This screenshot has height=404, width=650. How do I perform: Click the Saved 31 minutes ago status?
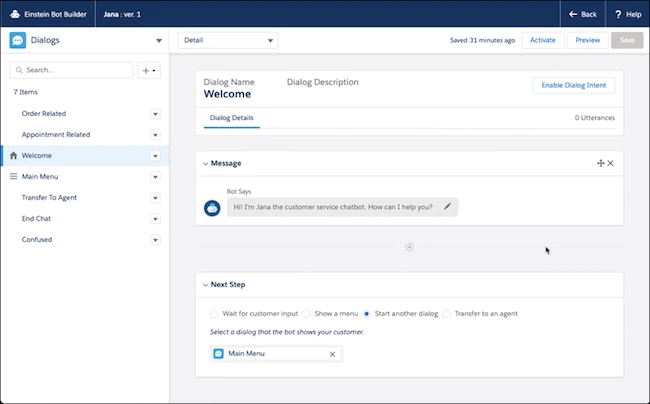coord(483,40)
